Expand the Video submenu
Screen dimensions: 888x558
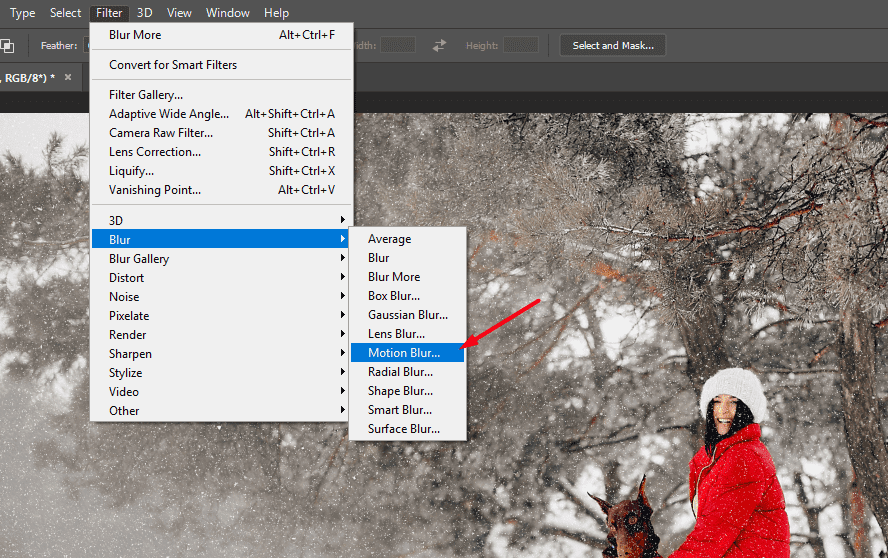click(221, 391)
